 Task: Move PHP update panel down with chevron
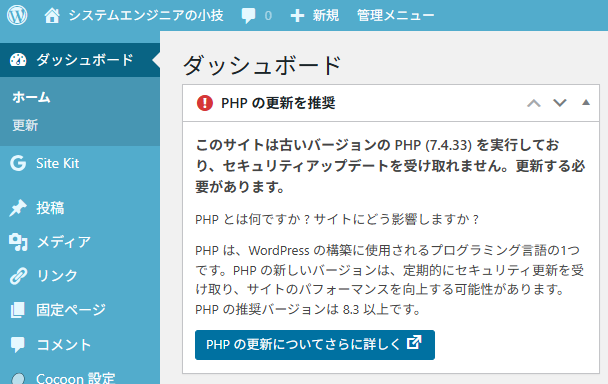click(560, 103)
